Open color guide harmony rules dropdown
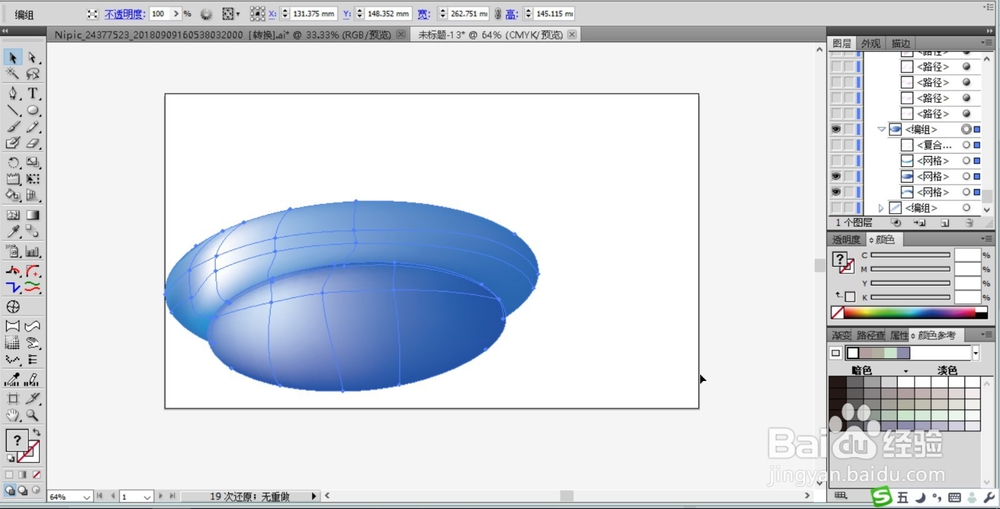Screen dimensions: 1000x509 pyautogui.click(x=975, y=353)
